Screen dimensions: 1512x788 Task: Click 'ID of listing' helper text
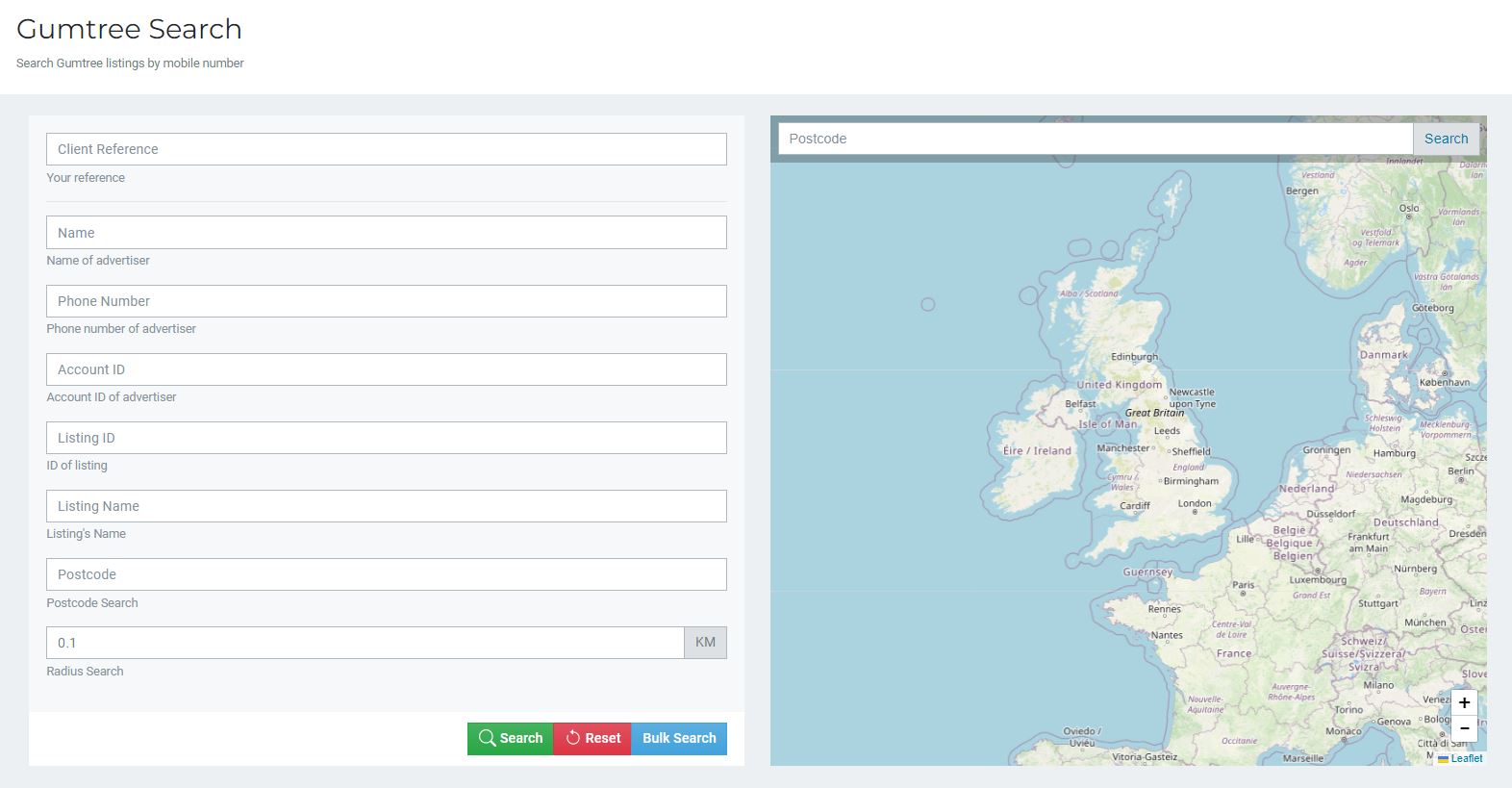point(77,466)
